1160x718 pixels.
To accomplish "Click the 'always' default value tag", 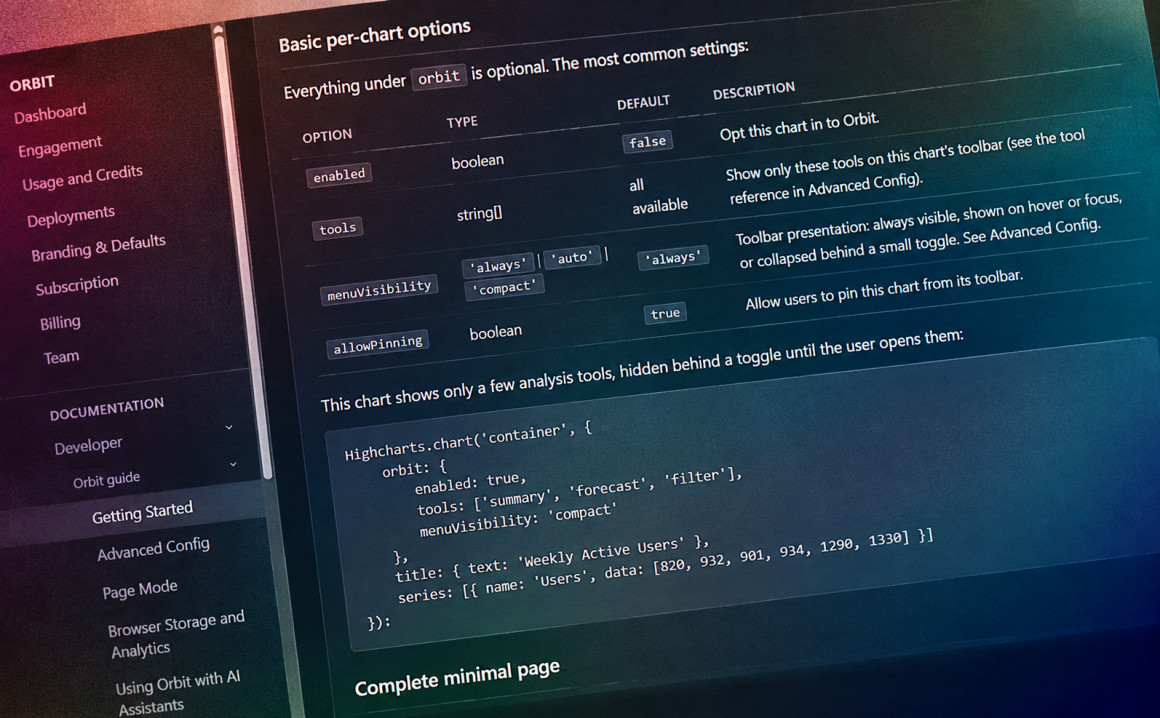I will tap(672, 258).
